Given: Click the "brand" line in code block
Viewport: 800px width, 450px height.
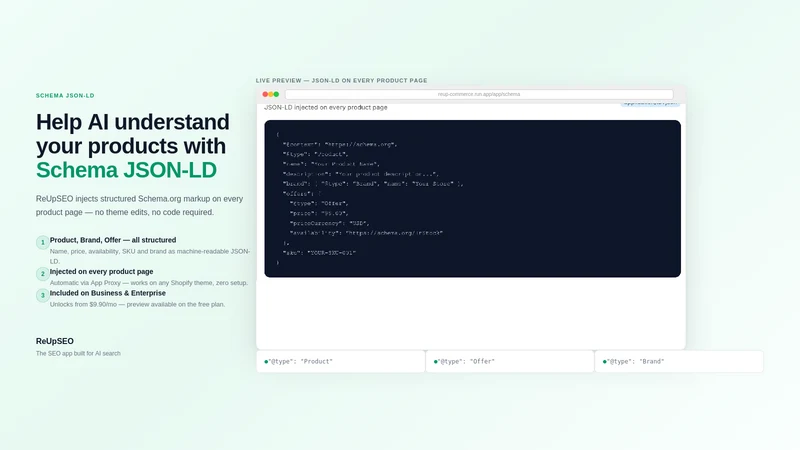Looking at the screenshot, I should [373, 184].
